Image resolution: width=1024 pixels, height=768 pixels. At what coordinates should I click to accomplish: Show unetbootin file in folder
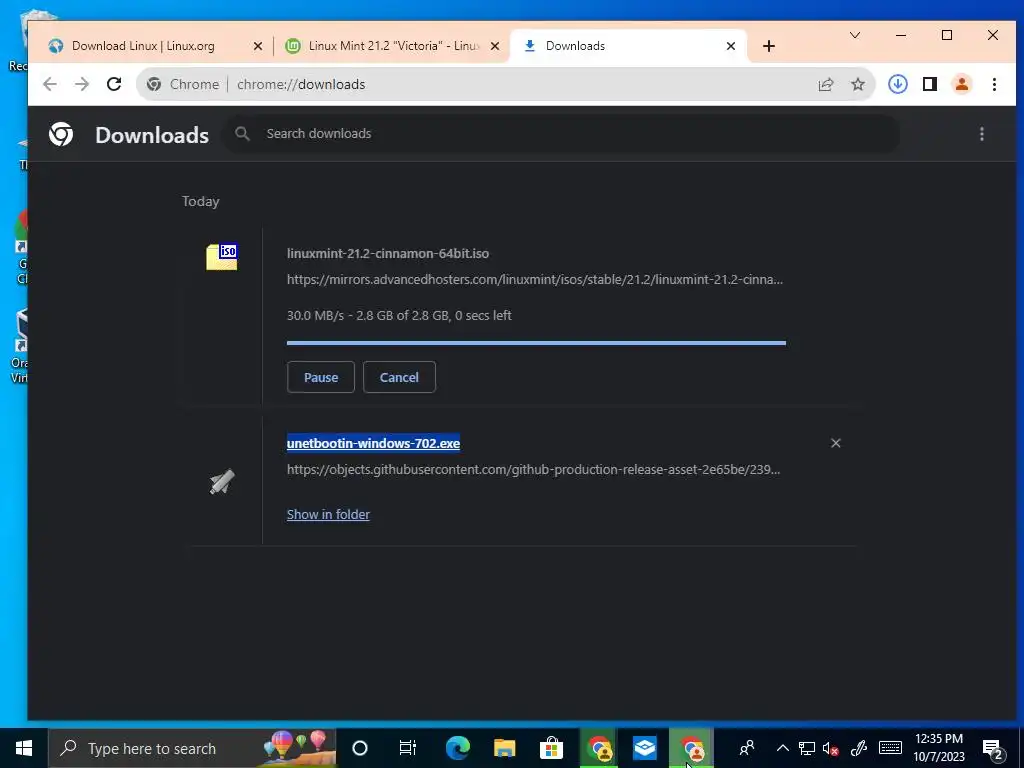328,515
